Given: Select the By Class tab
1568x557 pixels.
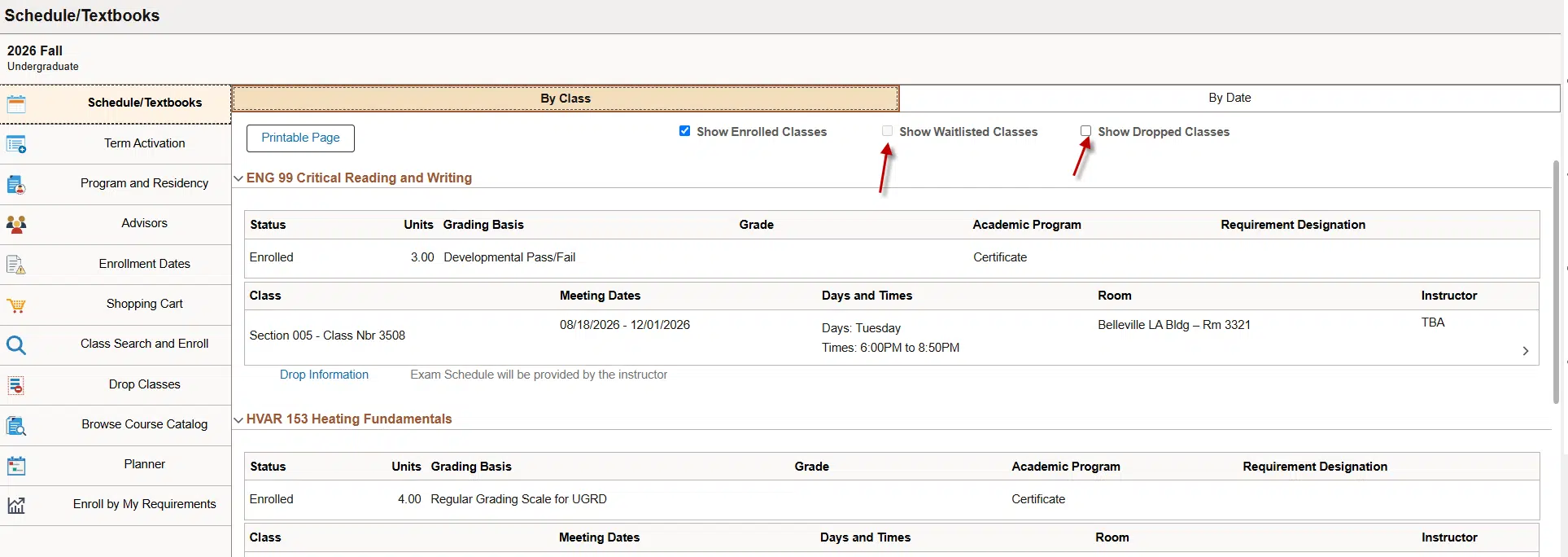Looking at the screenshot, I should [566, 99].
